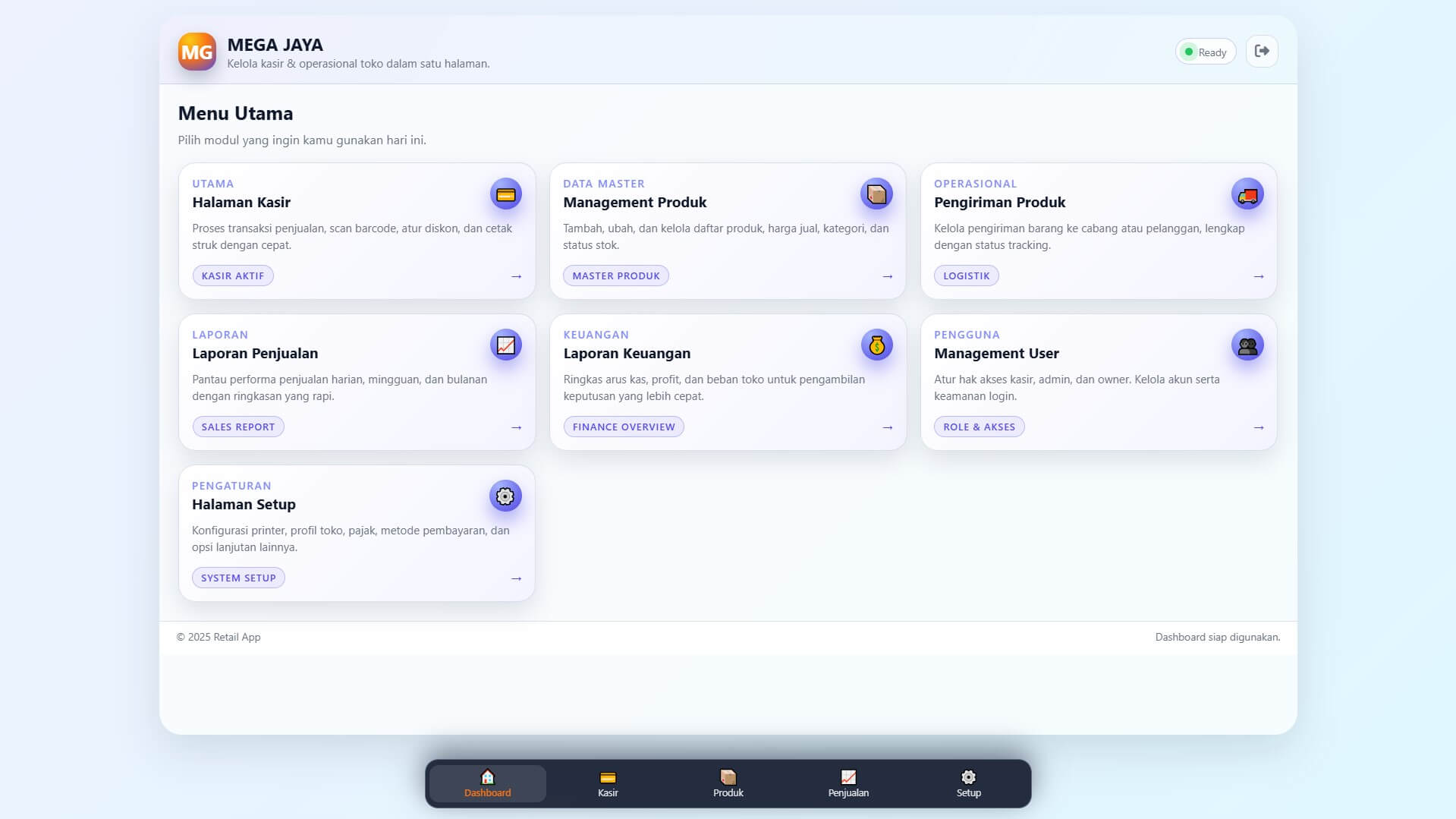Click the Ready status indicator
The width and height of the screenshot is (1456, 819).
point(1205,51)
